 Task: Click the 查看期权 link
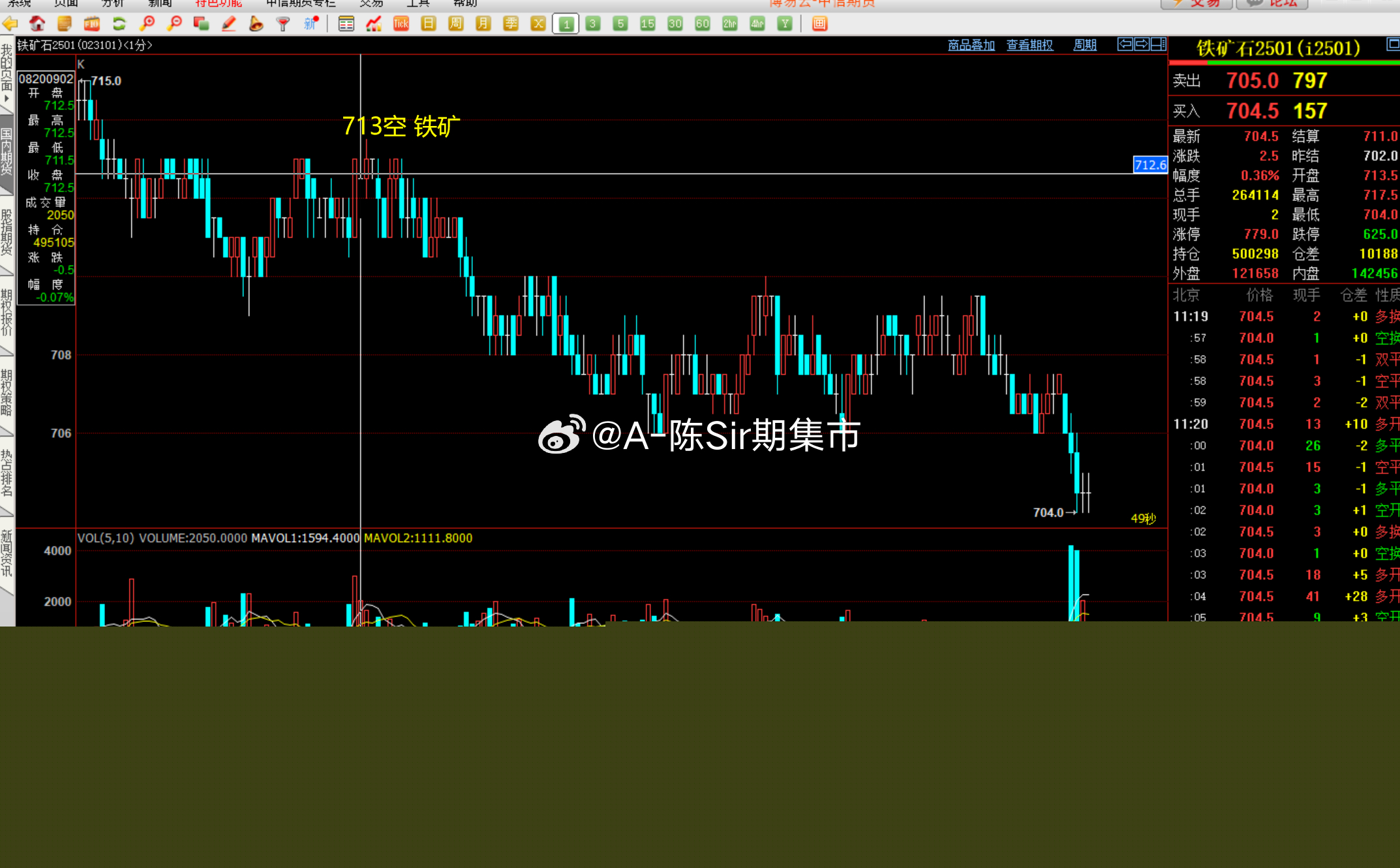(1029, 45)
